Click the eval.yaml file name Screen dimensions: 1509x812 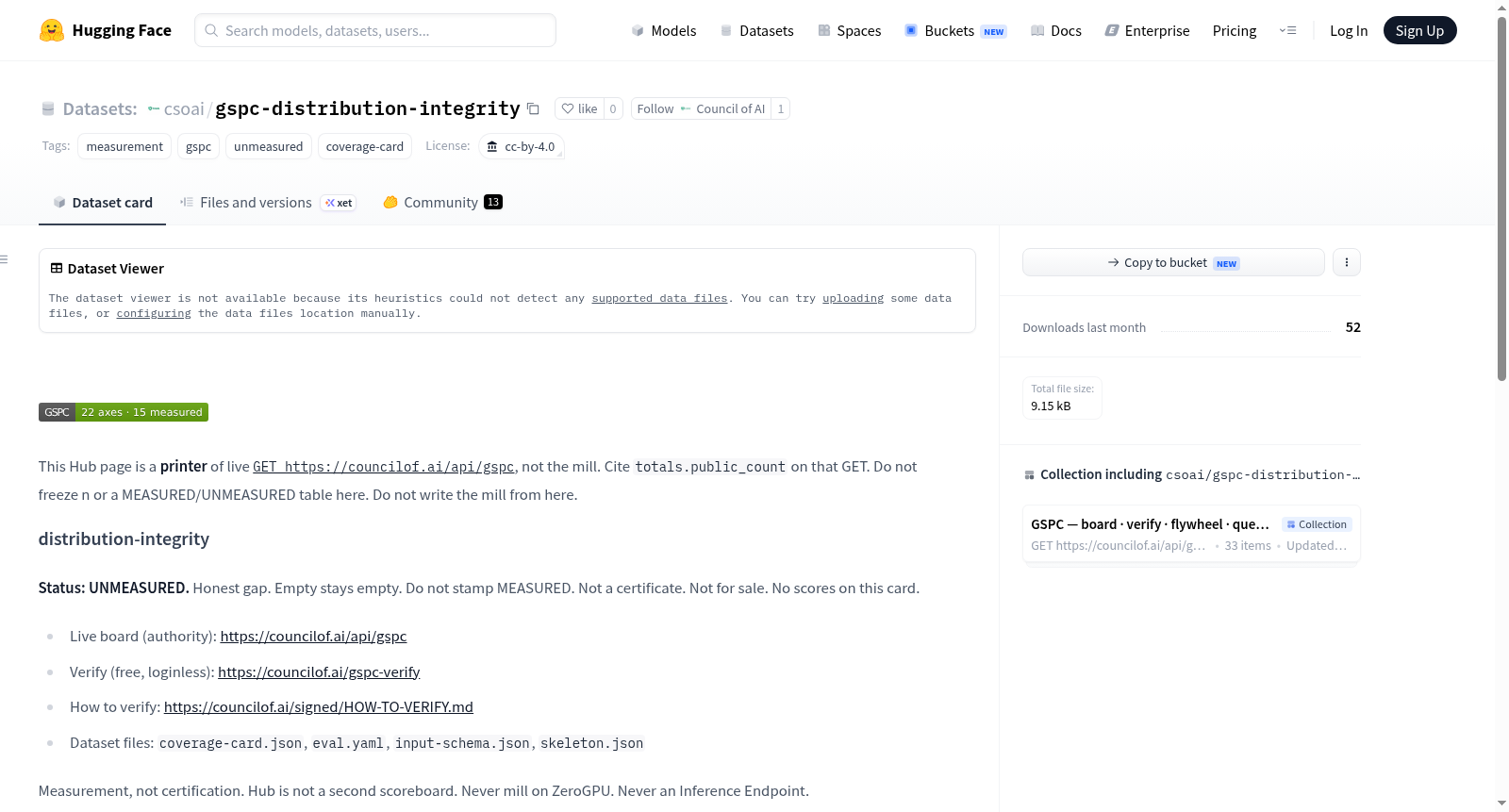pos(348,743)
